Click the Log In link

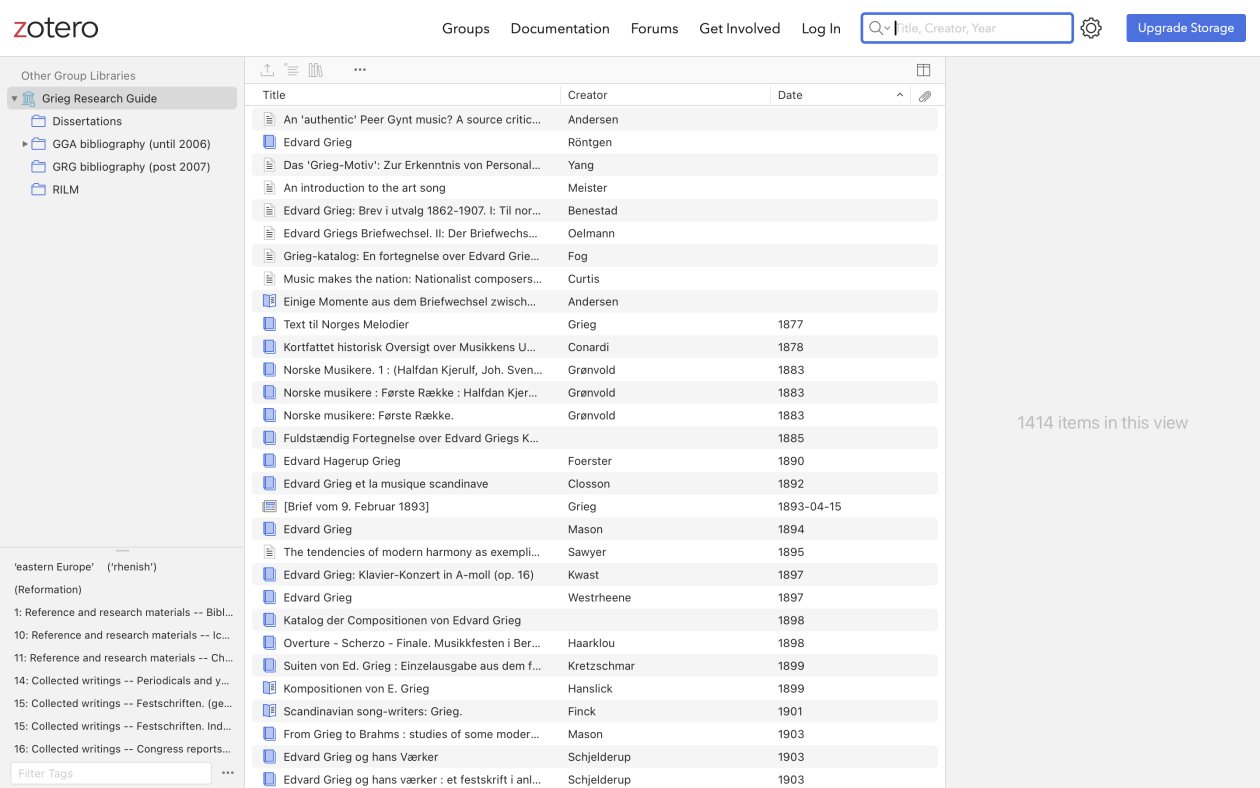821,28
